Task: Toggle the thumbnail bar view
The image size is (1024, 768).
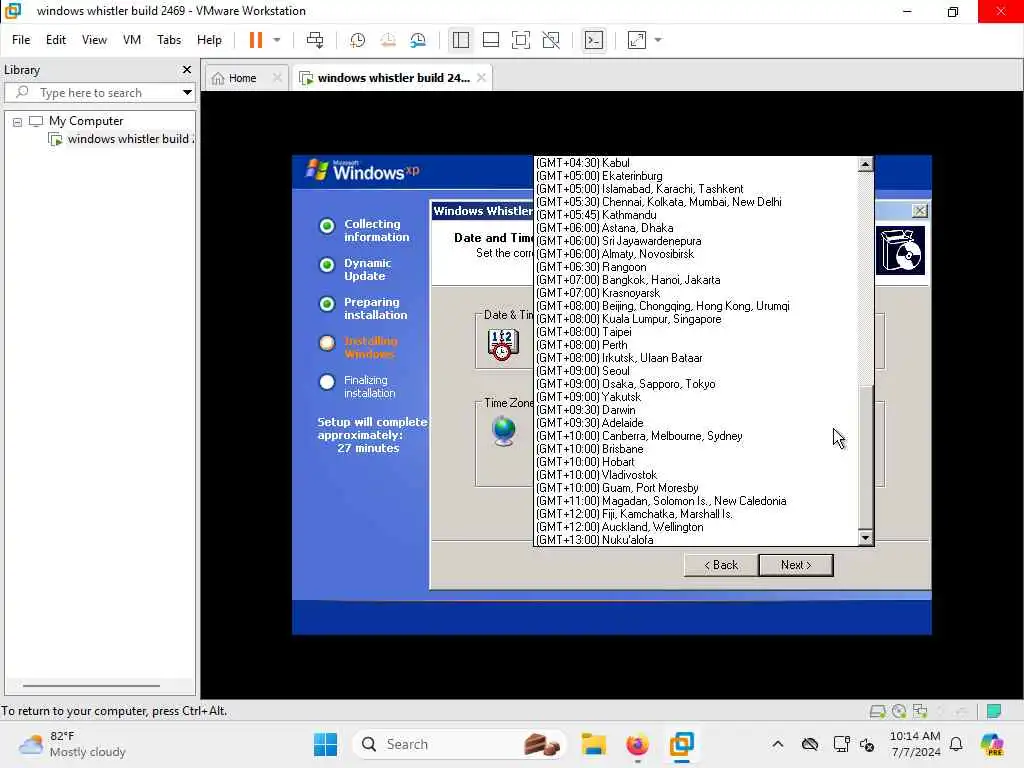Action: (x=490, y=40)
